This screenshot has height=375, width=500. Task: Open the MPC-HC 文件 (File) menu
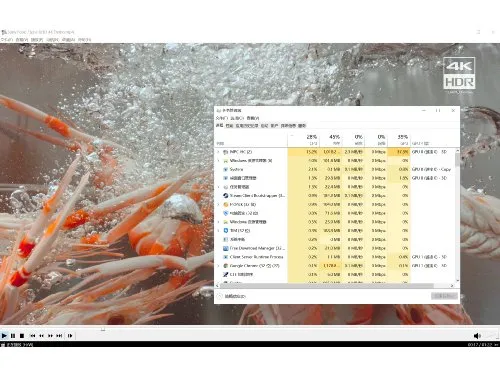7,39
